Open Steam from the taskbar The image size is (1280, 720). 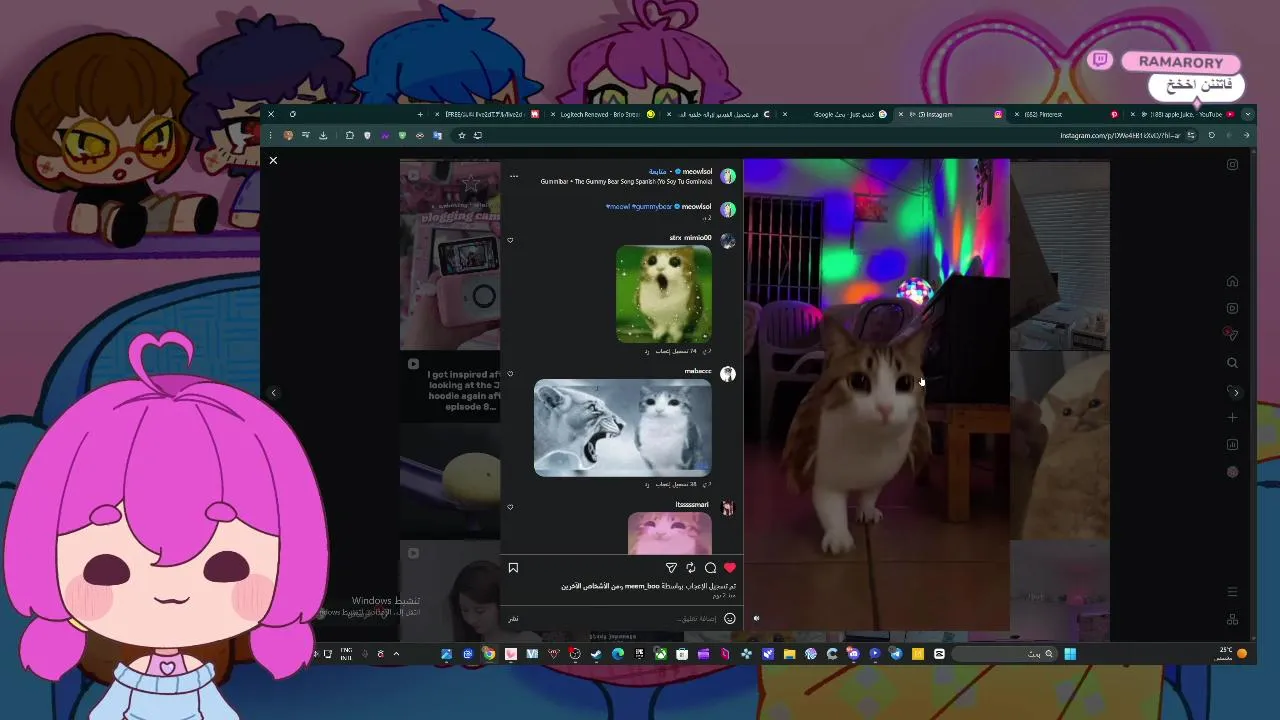[596, 654]
